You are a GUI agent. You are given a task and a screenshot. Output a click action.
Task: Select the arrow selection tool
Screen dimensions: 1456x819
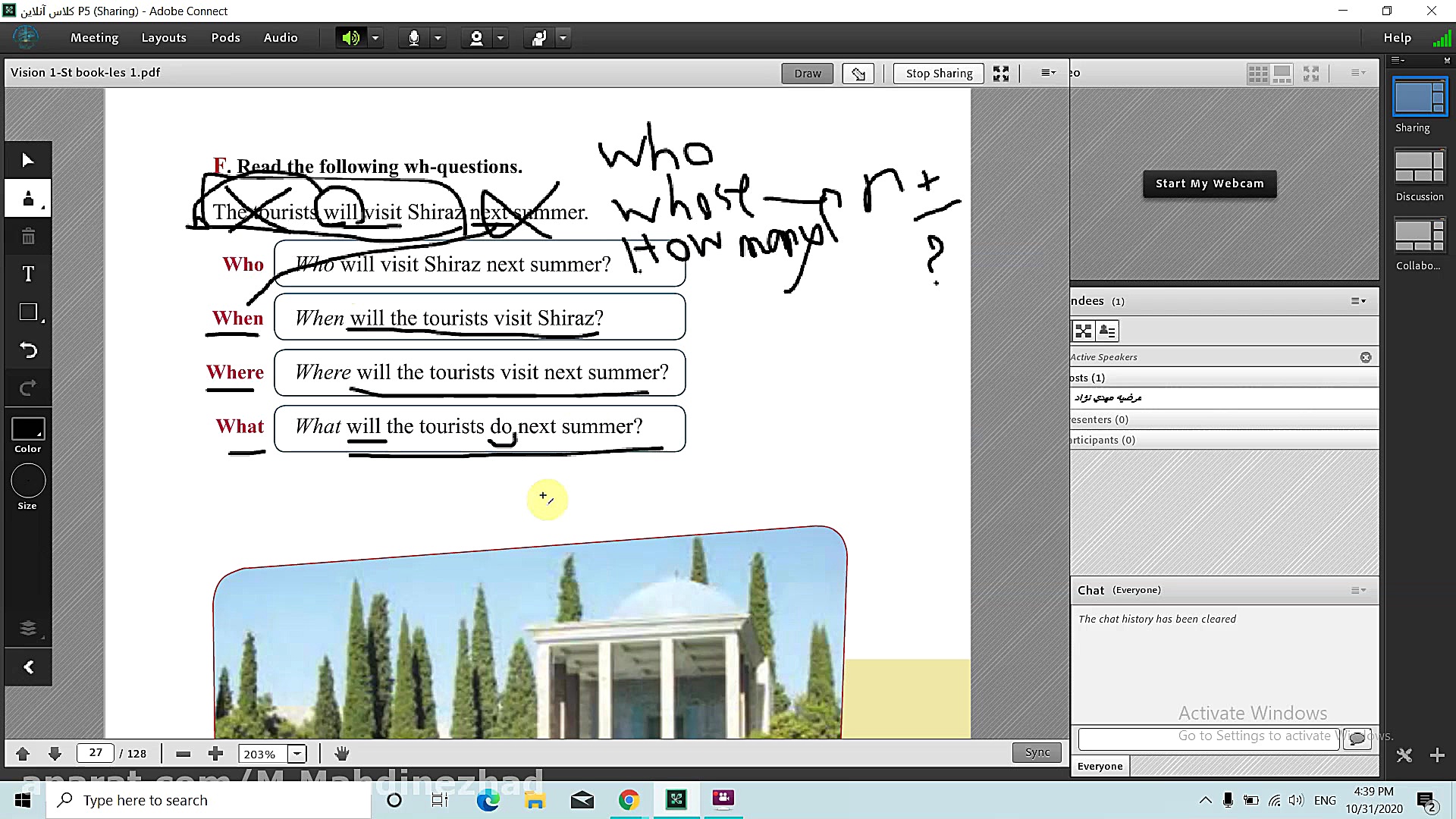28,160
